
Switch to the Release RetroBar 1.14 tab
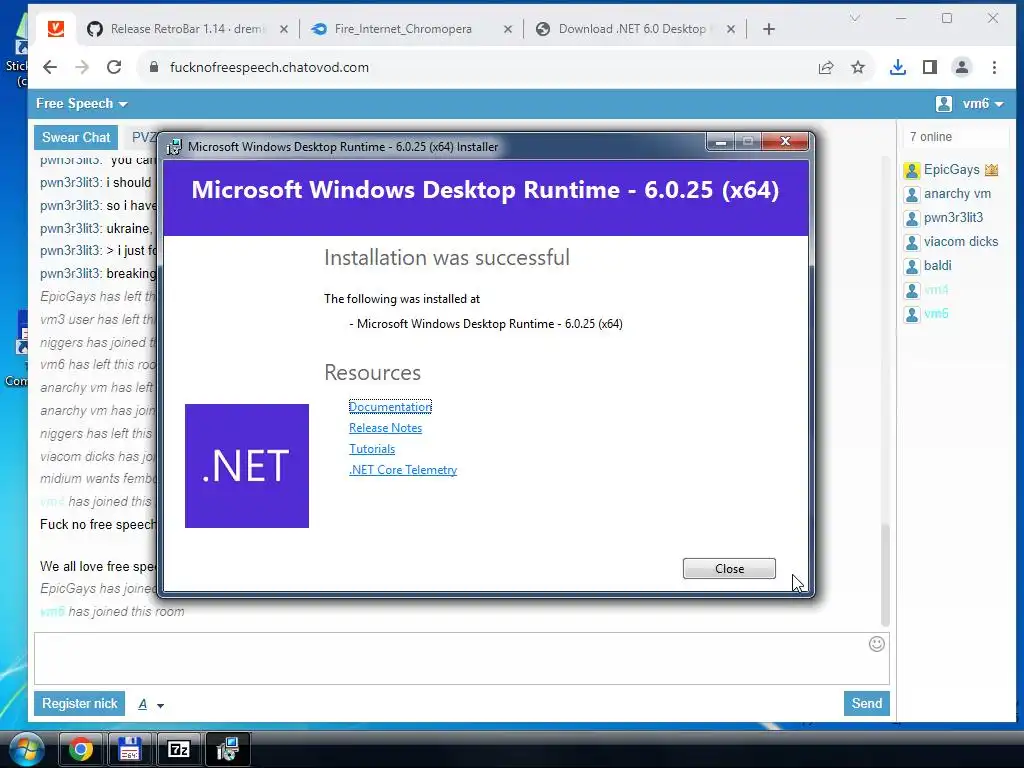pyautogui.click(x=188, y=29)
